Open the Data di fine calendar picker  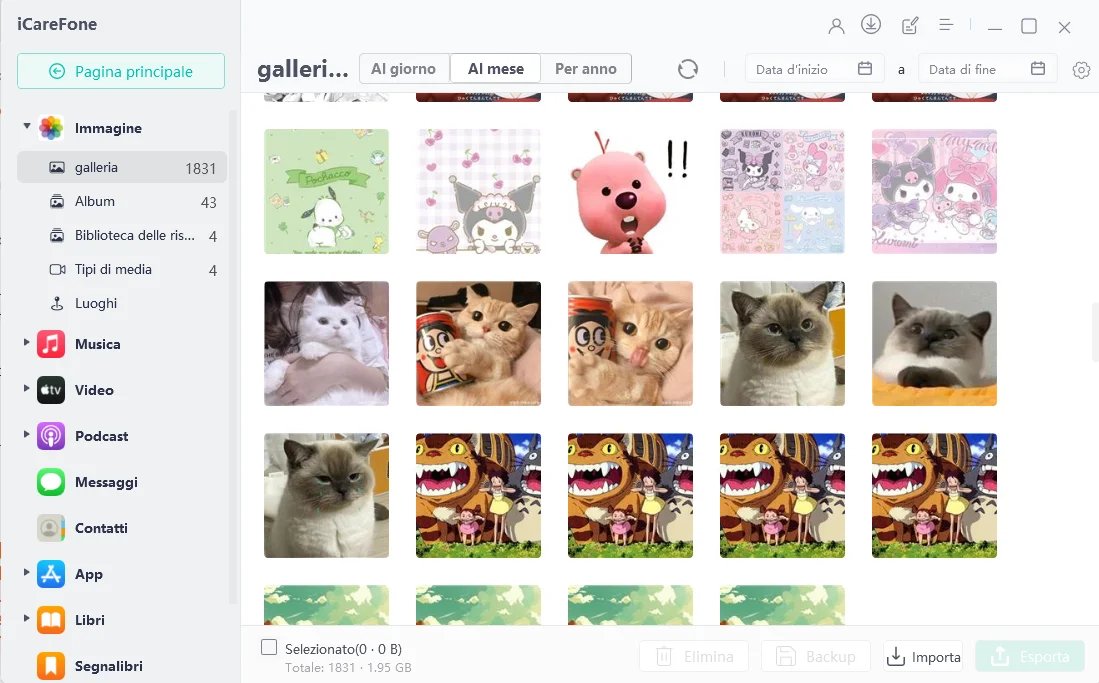(1038, 68)
